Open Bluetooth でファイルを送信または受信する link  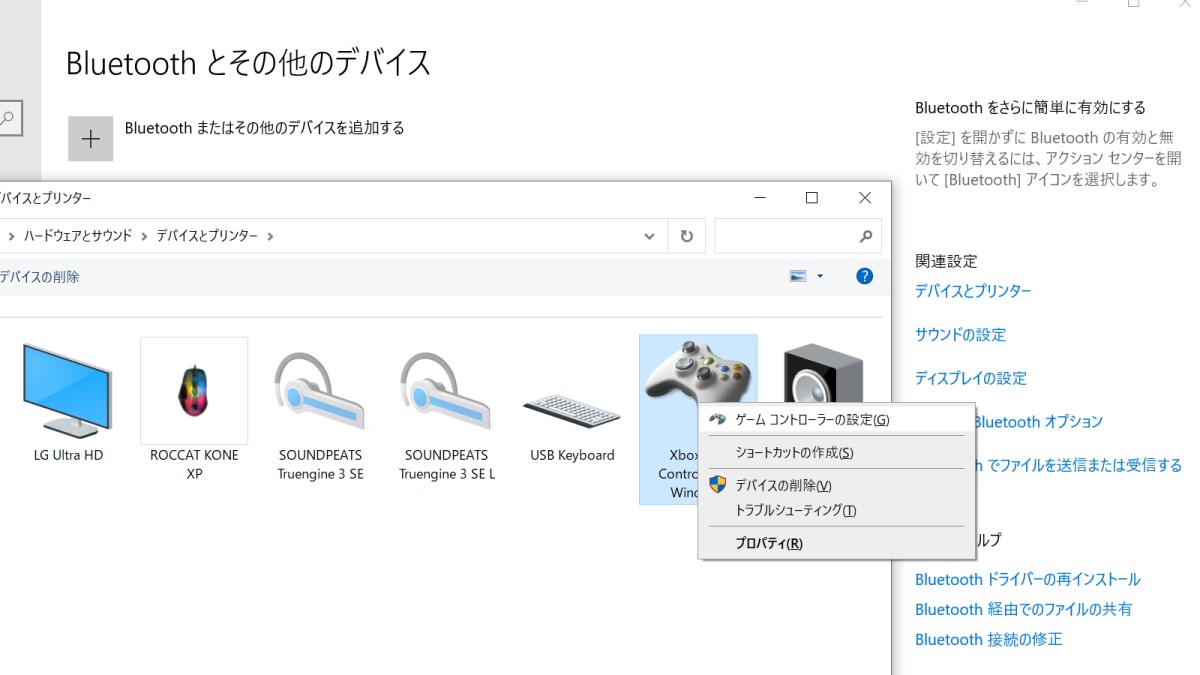[x=1078, y=465]
